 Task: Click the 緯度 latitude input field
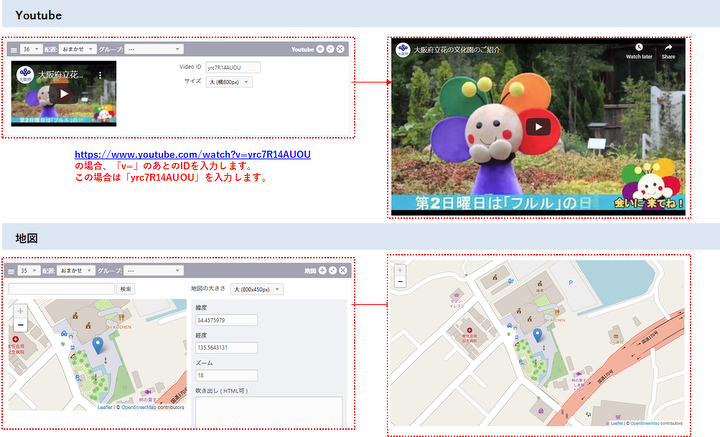tap(226, 320)
